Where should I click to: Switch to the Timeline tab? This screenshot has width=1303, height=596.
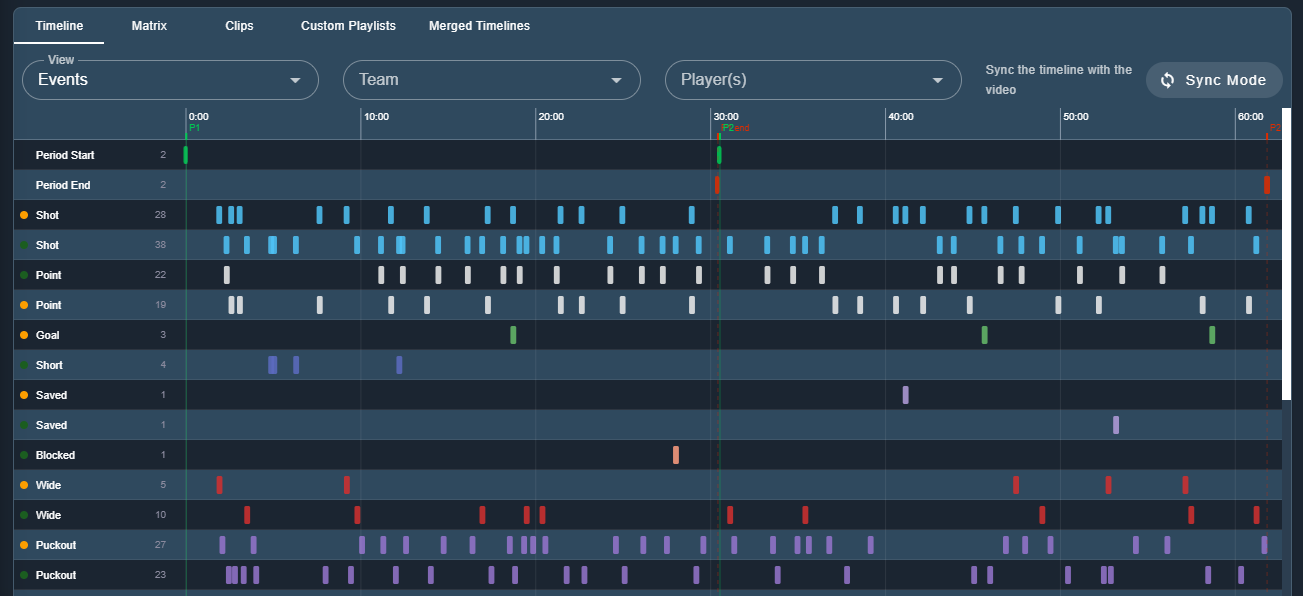tap(59, 26)
